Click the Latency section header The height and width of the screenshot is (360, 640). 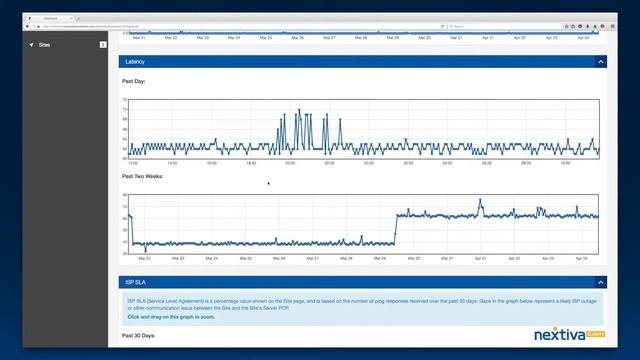click(362, 62)
